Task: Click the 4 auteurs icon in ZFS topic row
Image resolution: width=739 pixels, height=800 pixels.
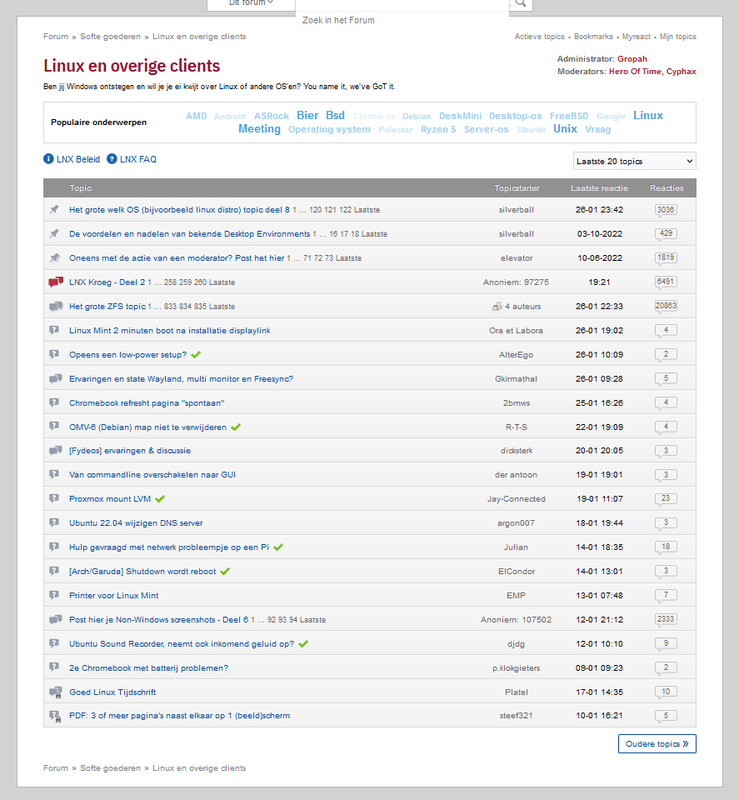Action: pyautogui.click(x=497, y=307)
